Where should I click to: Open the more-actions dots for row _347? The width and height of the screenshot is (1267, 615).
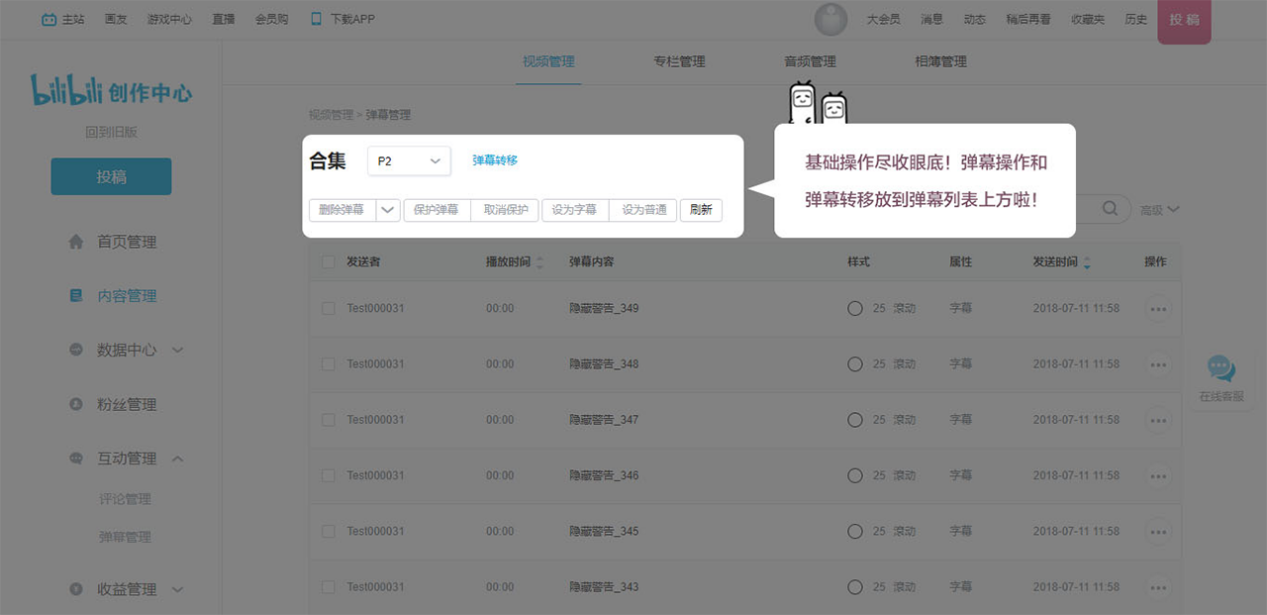1158,421
